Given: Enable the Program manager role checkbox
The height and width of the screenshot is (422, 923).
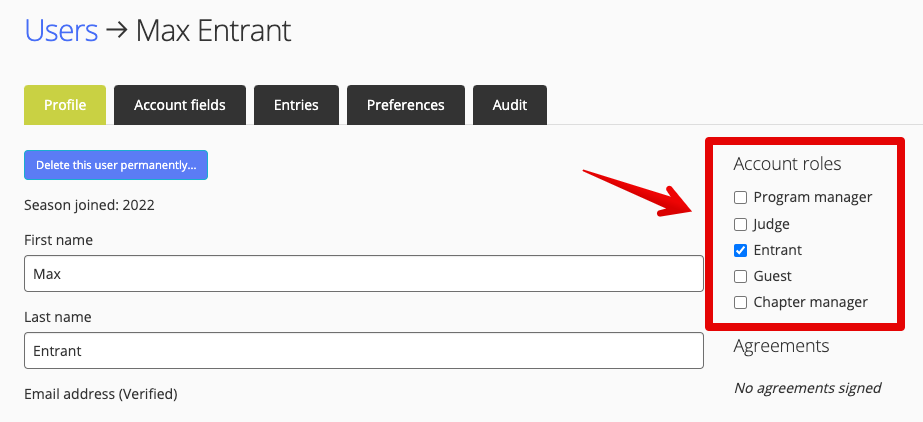Looking at the screenshot, I should [741, 197].
